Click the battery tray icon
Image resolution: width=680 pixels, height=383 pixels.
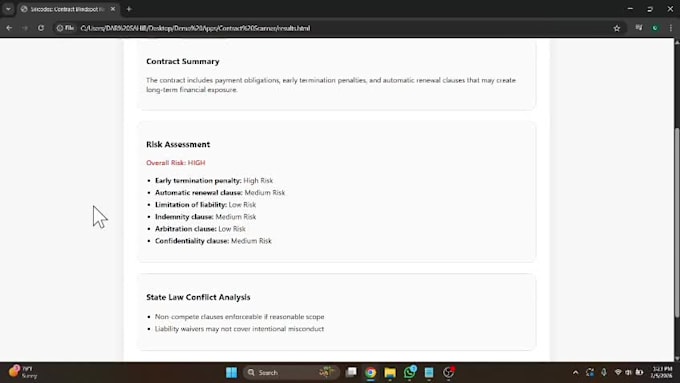639,372
